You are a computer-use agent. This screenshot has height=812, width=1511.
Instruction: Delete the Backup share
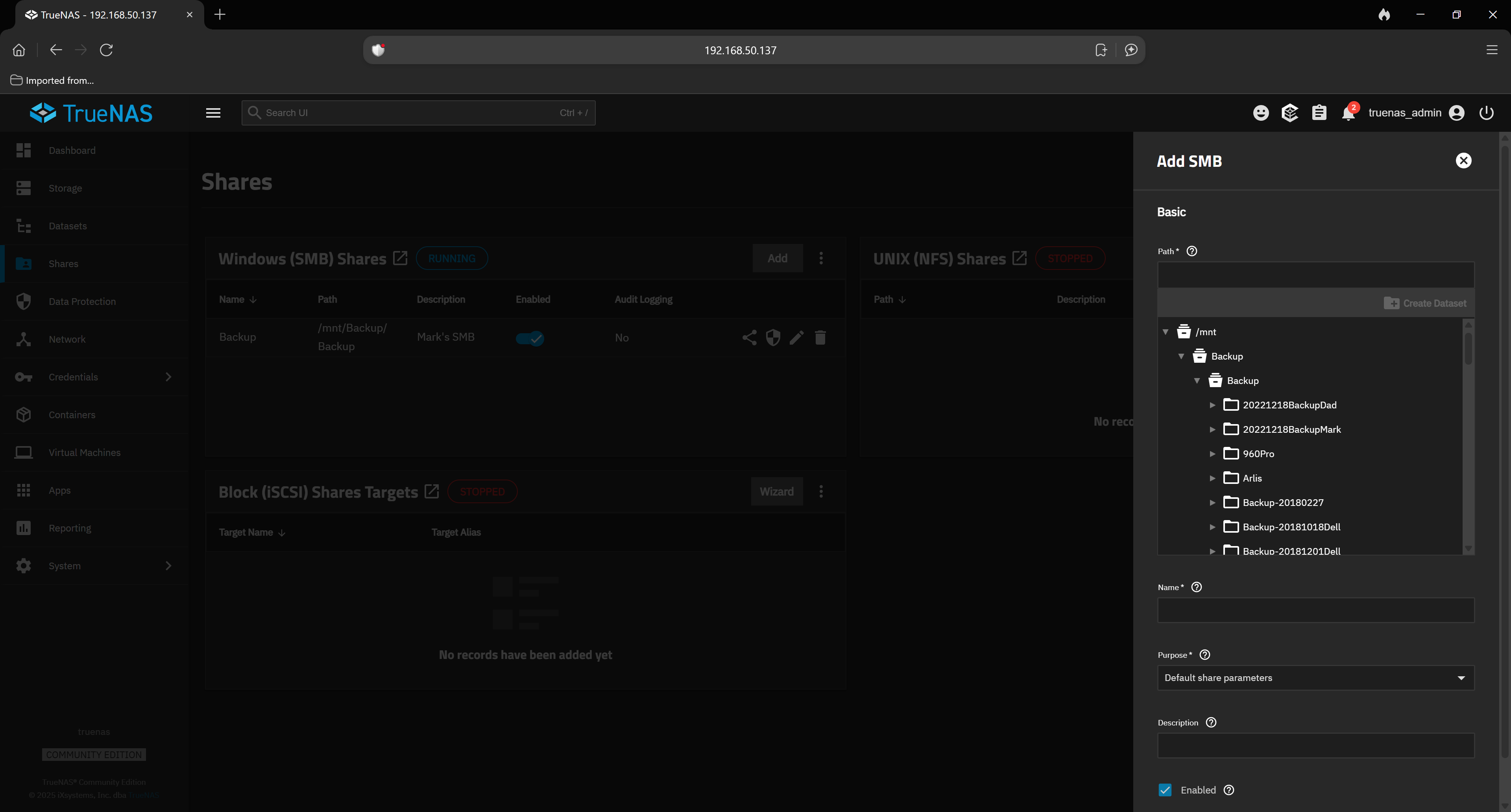[820, 337]
